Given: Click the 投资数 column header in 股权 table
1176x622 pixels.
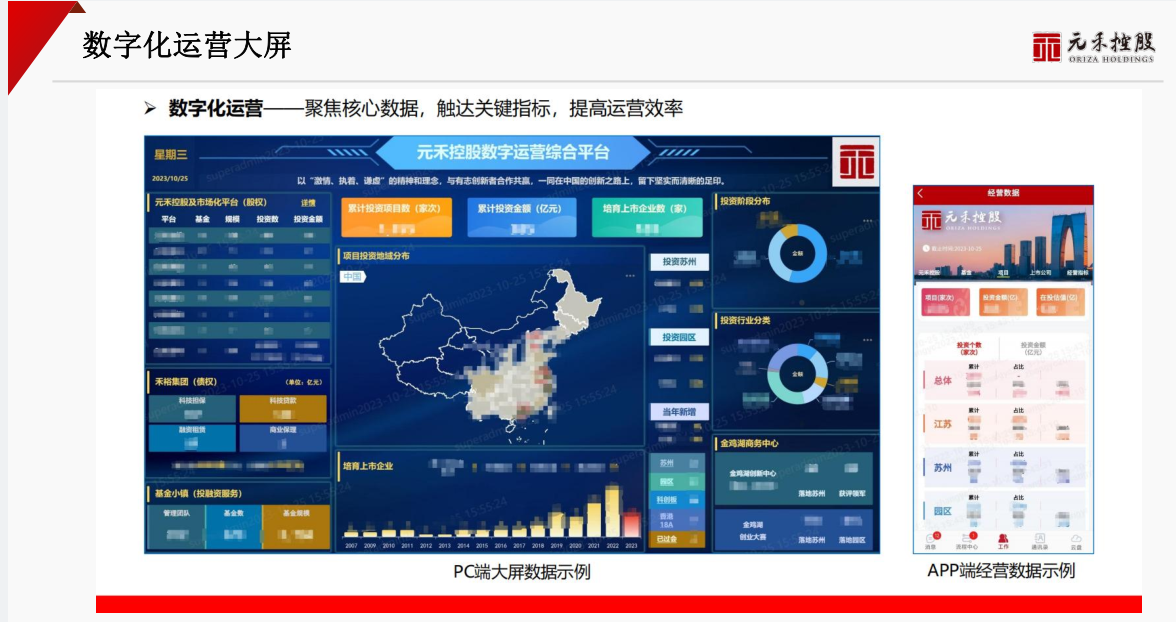Looking at the screenshot, I should [267, 219].
